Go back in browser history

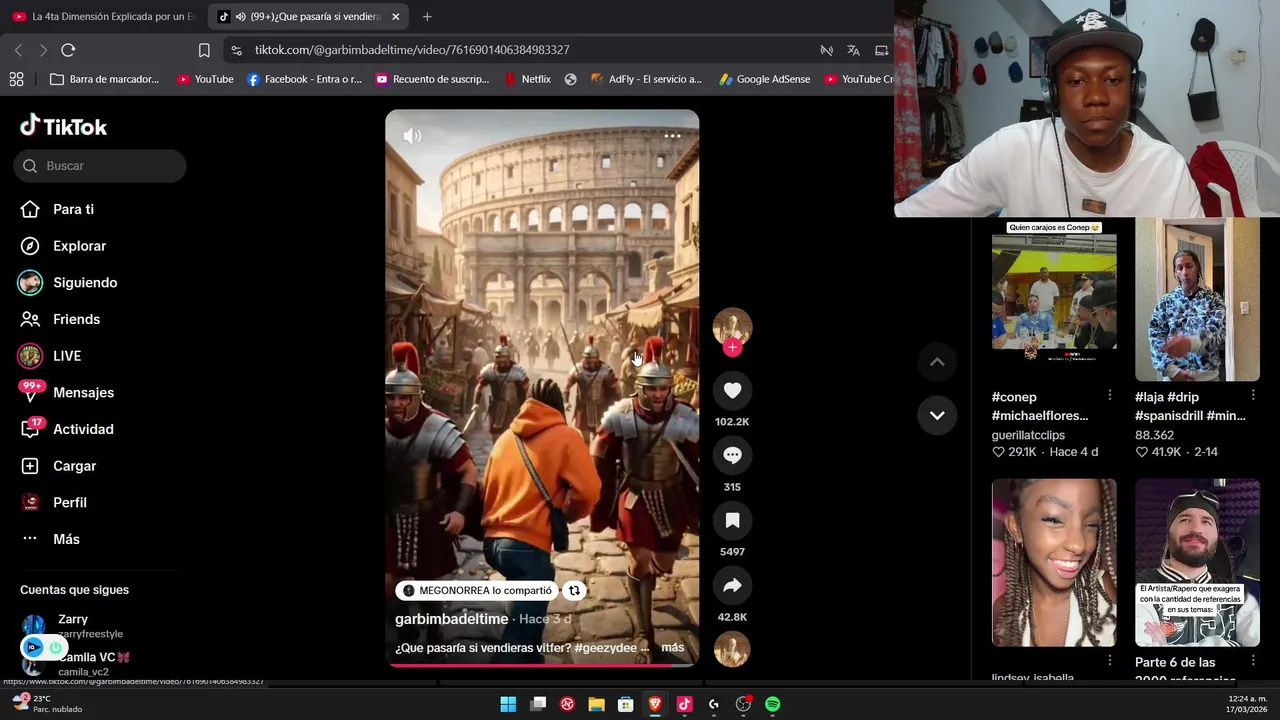pyautogui.click(x=18, y=50)
